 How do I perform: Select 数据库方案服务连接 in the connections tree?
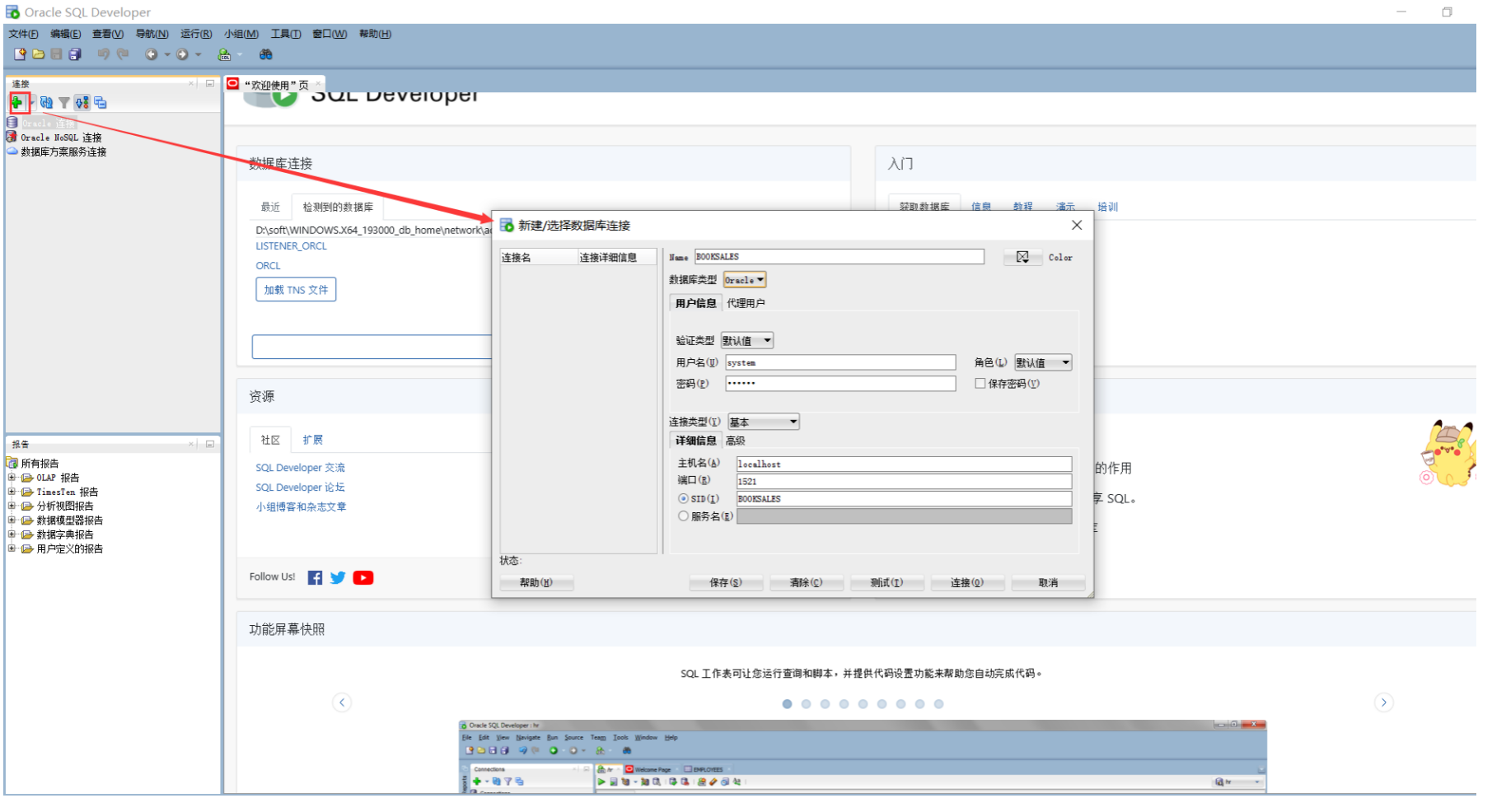[x=63, y=152]
